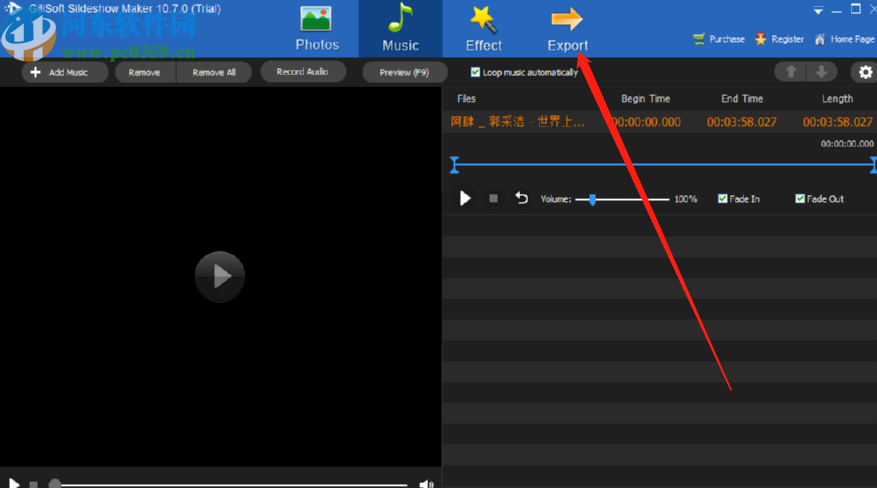Click the 100% volume value
Screen dimensions: 877x488
click(686, 199)
